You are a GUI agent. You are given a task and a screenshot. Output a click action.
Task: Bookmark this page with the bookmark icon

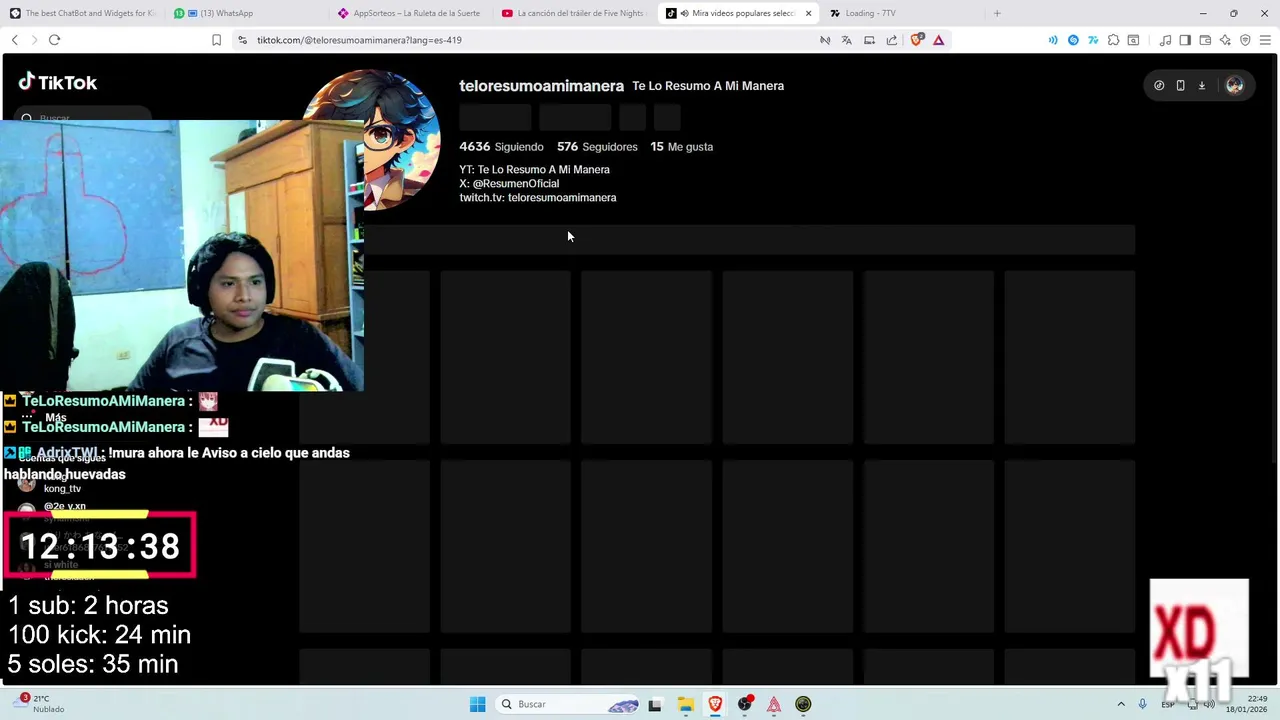[216, 40]
